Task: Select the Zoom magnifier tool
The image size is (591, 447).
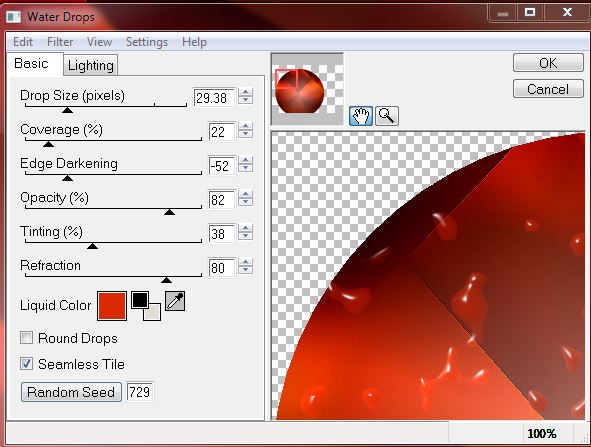Action: tap(387, 116)
